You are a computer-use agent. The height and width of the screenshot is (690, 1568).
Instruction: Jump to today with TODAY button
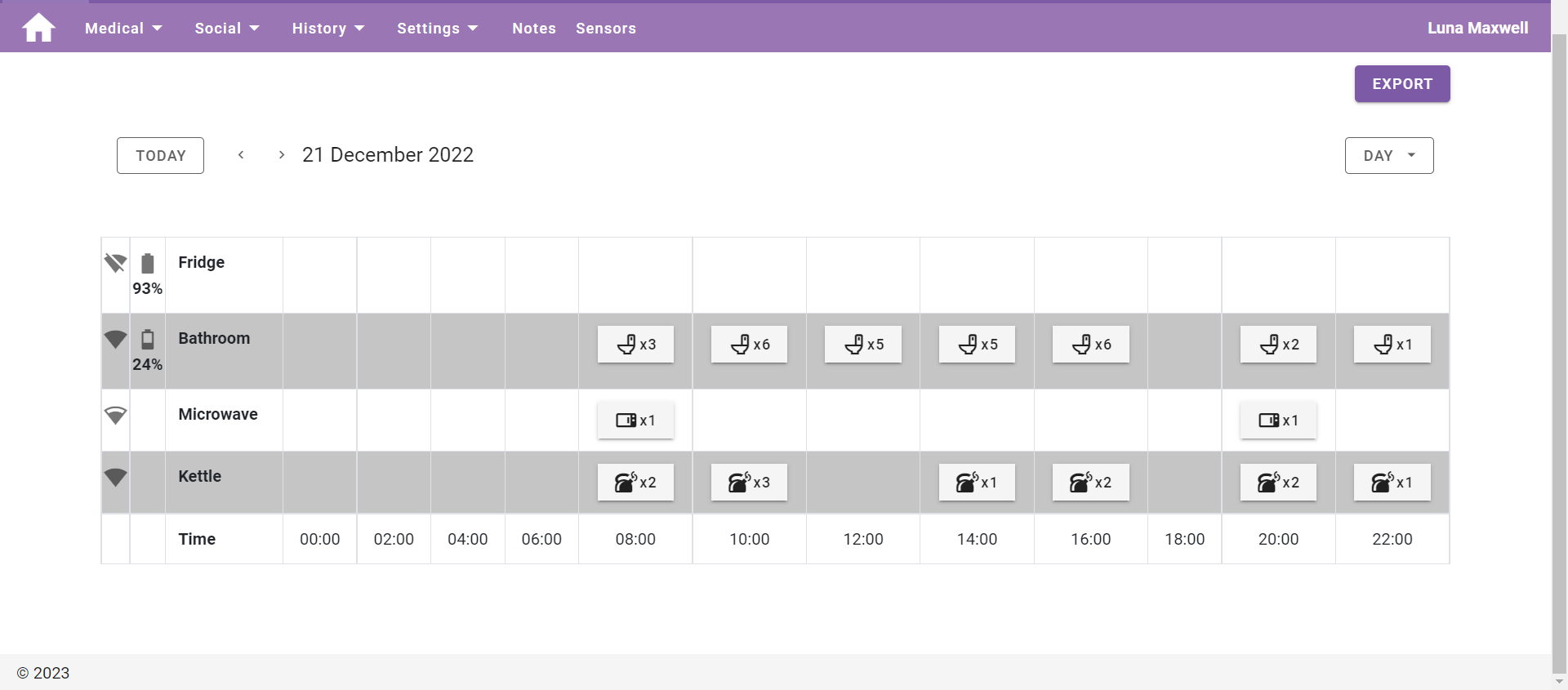point(160,156)
